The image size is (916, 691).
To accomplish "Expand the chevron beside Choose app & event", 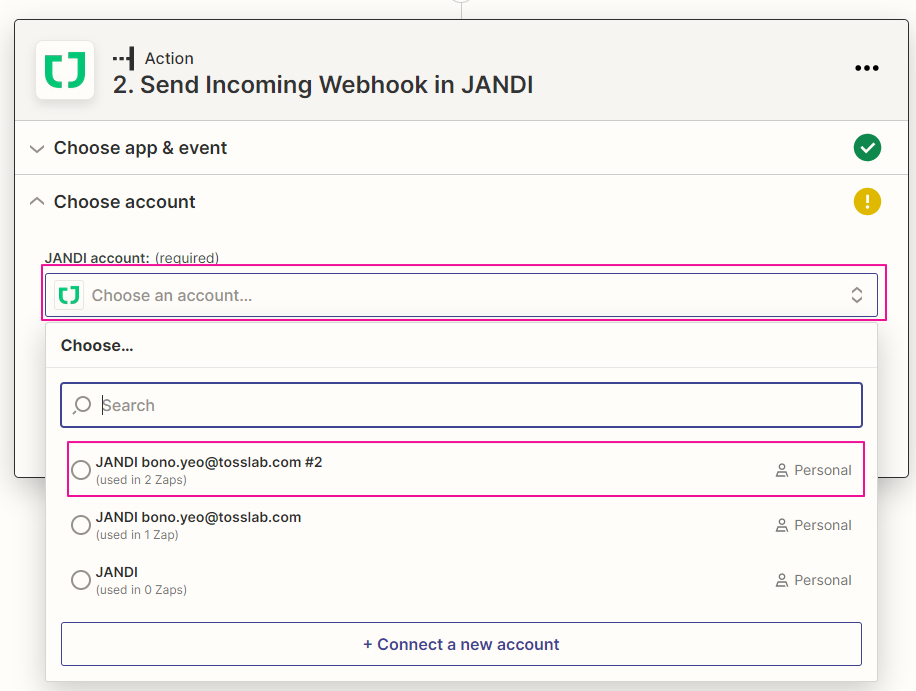I will click(37, 149).
